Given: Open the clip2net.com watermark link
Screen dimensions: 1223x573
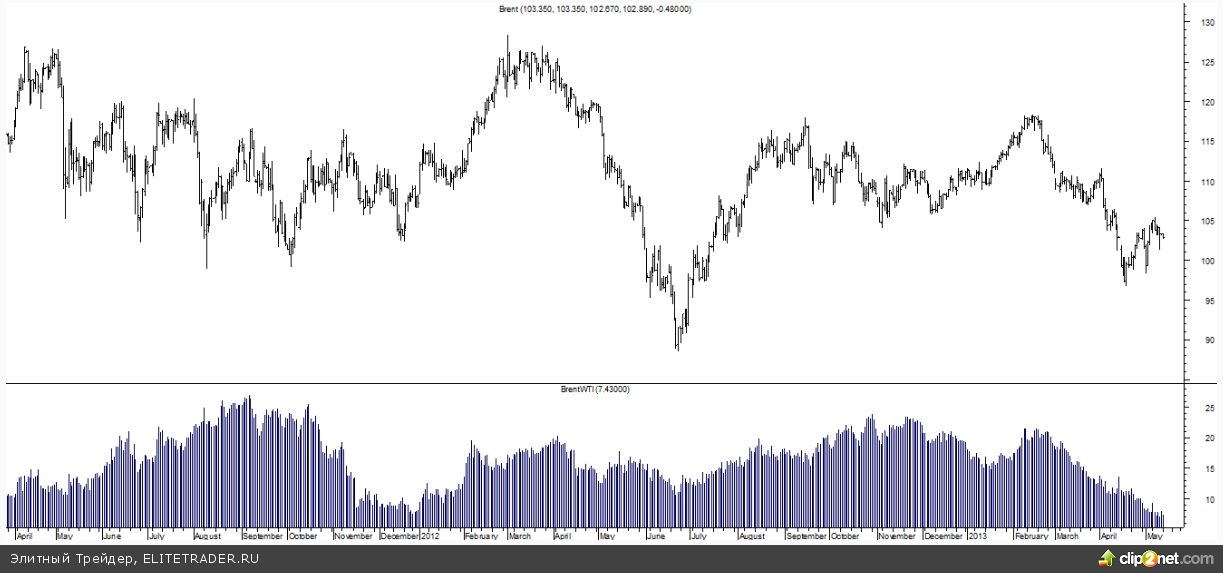Looking at the screenshot, I should coord(1167,558).
